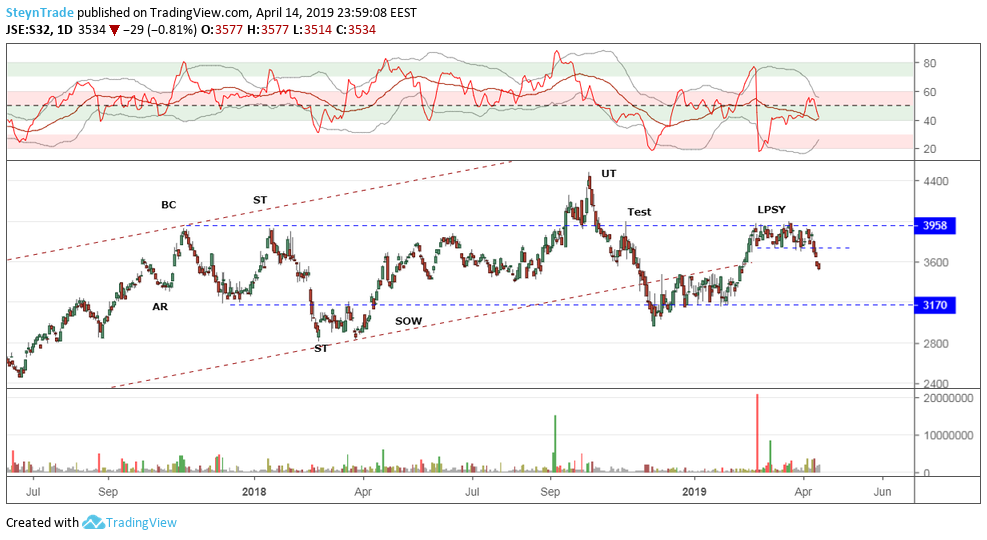Click the 80 level on oscillator axis
This screenshot has height=540, width=987.
click(930, 63)
